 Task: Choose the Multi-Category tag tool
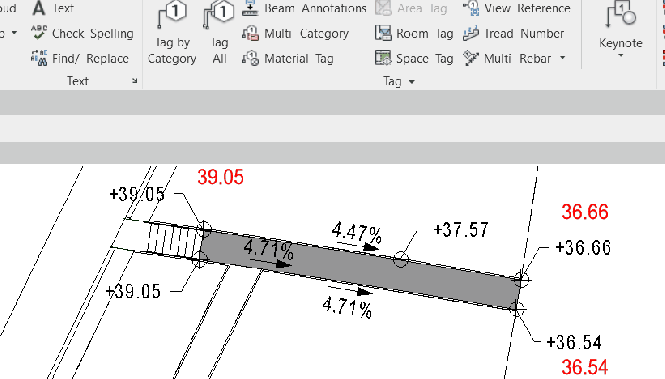(x=295, y=33)
